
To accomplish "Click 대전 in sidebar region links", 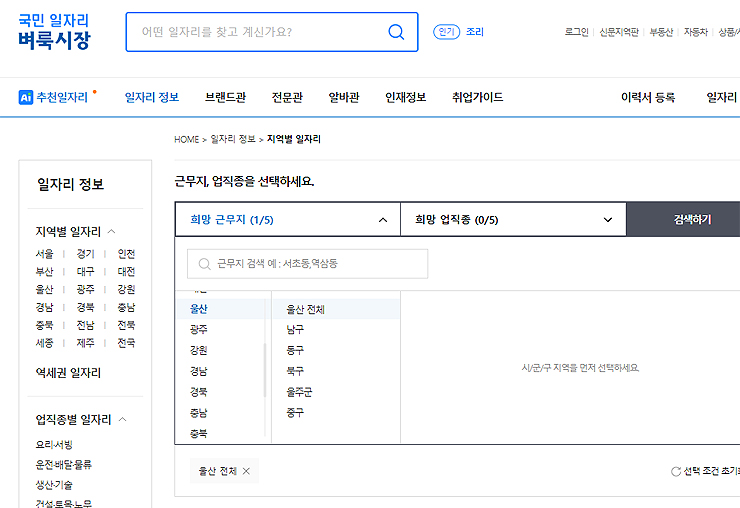I will click(126, 272).
